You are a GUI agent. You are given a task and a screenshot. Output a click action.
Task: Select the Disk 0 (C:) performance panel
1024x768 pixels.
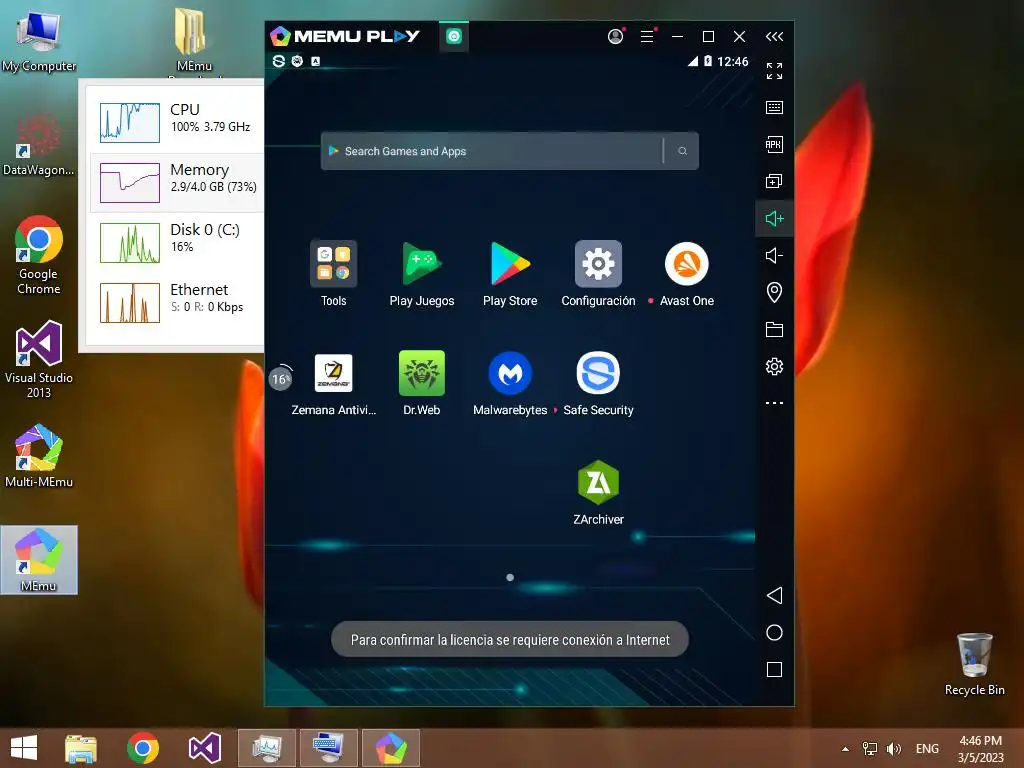tap(177, 242)
